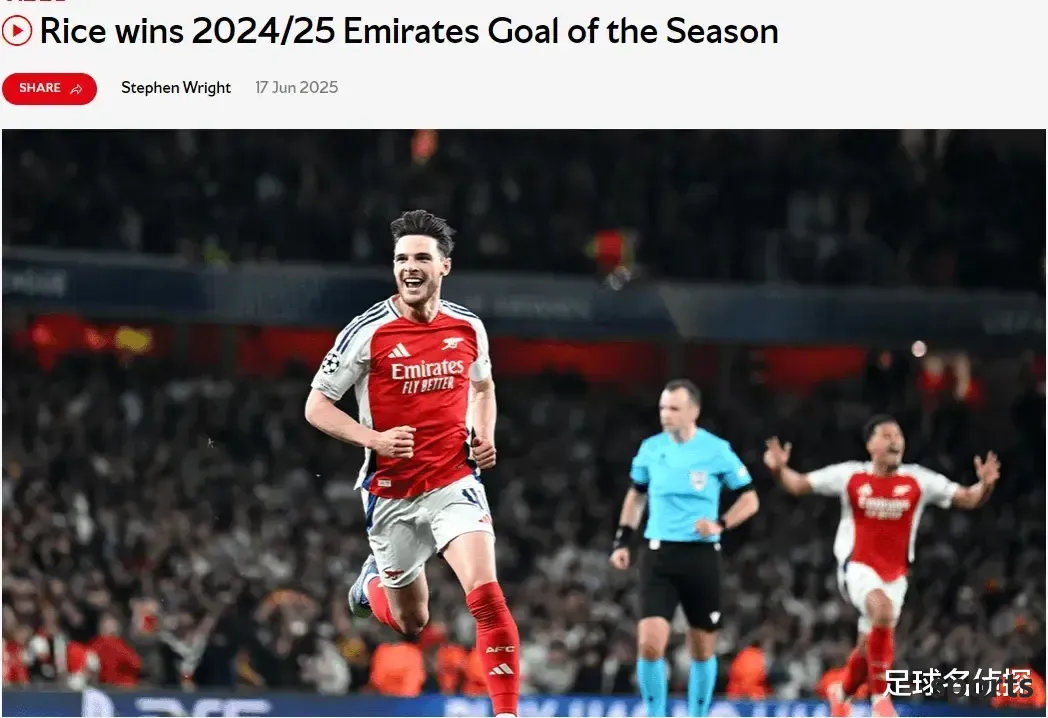This screenshot has height=718, width=1048.
Task: Click the referee in the light blue shirt
Action: 682,544
